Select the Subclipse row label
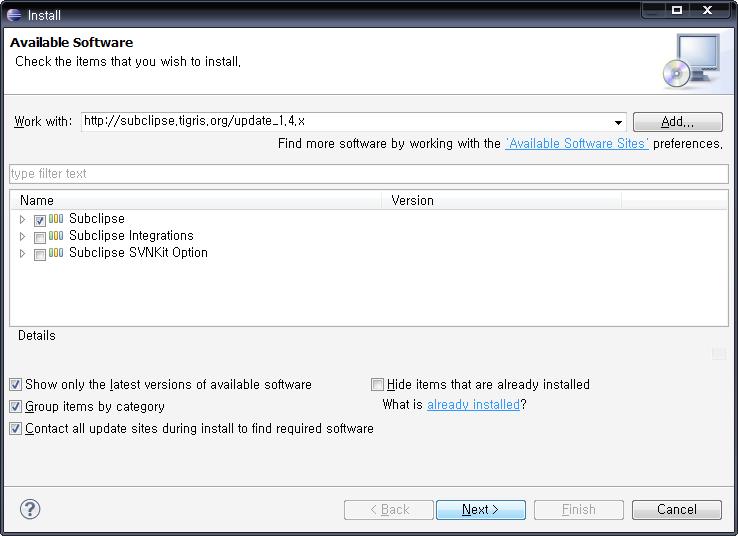738x536 pixels. [x=97, y=218]
